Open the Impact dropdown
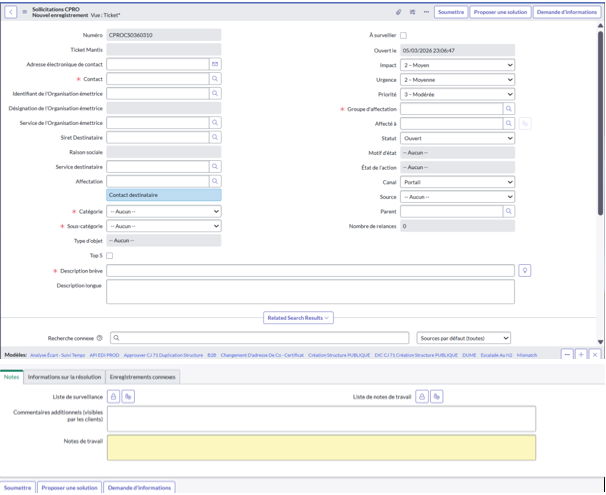This screenshot has height=495, width=606. [457, 65]
